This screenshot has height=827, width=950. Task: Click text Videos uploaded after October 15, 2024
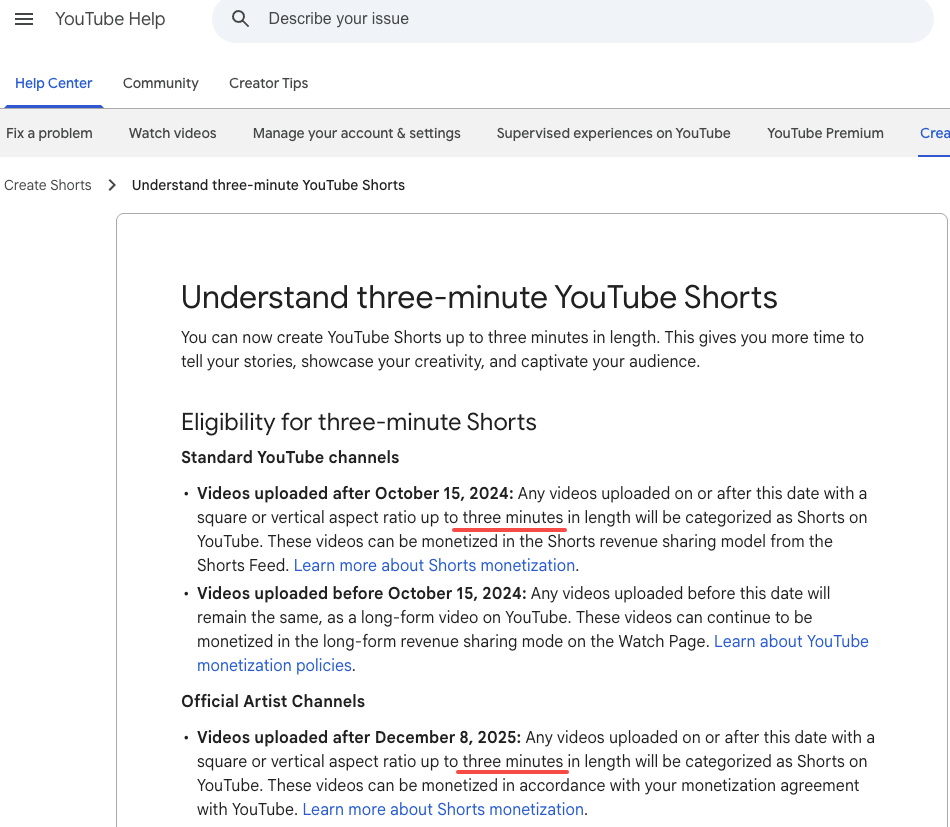pyautogui.click(x=355, y=493)
